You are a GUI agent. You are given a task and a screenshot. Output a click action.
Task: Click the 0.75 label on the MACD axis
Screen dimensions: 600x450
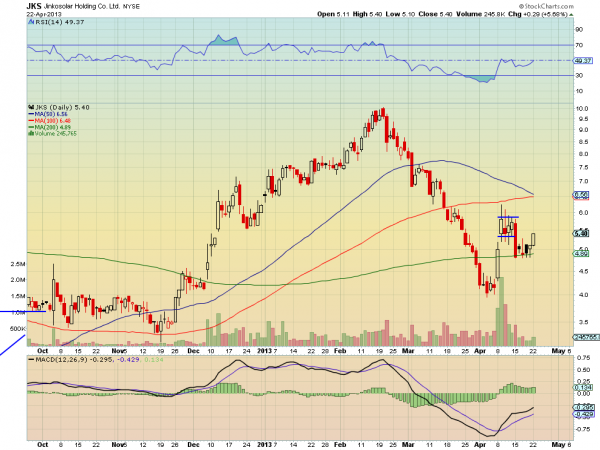[x=583, y=358]
